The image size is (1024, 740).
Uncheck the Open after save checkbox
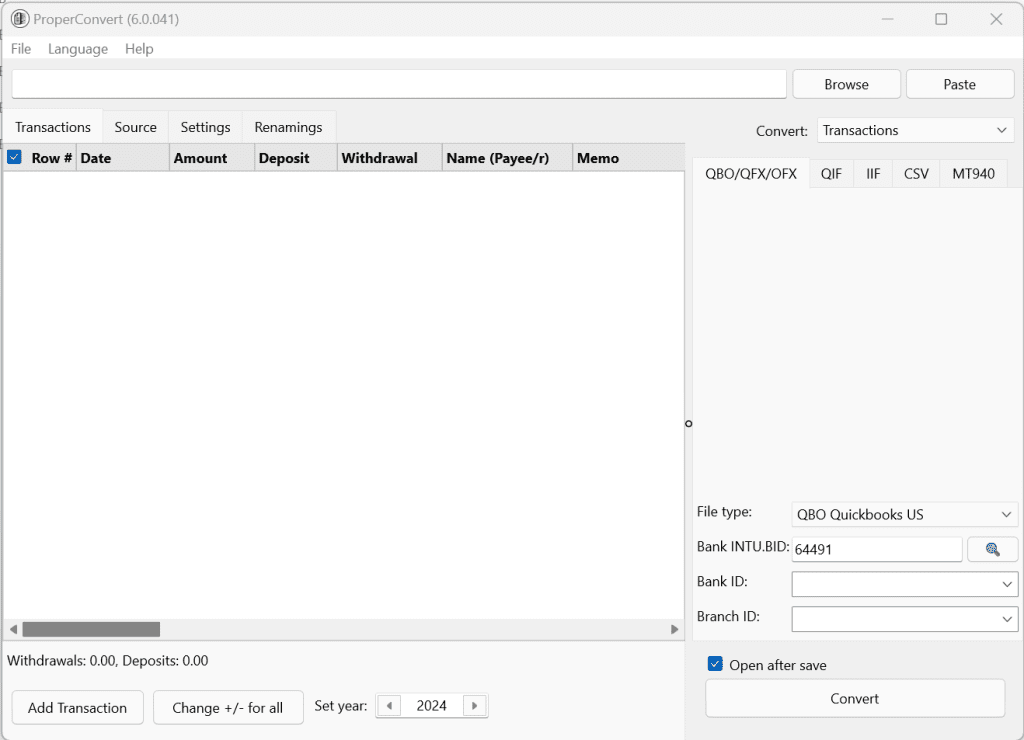click(715, 665)
